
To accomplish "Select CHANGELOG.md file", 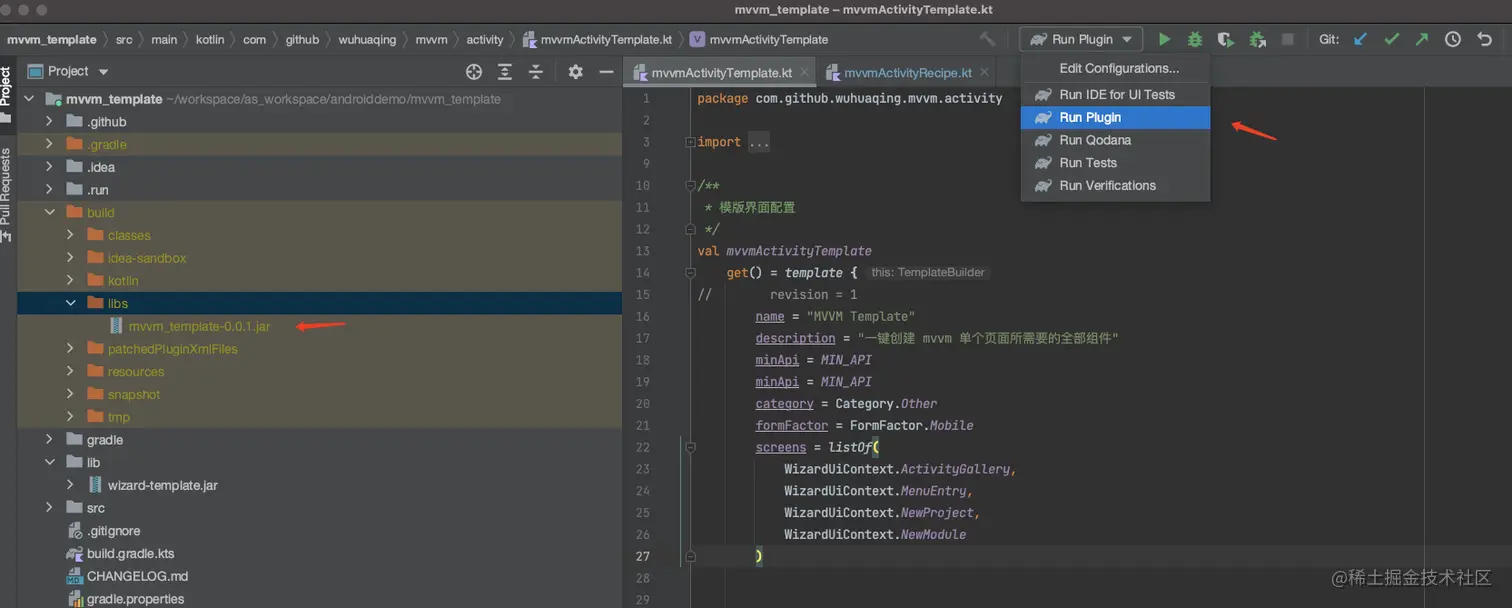I will (x=137, y=576).
